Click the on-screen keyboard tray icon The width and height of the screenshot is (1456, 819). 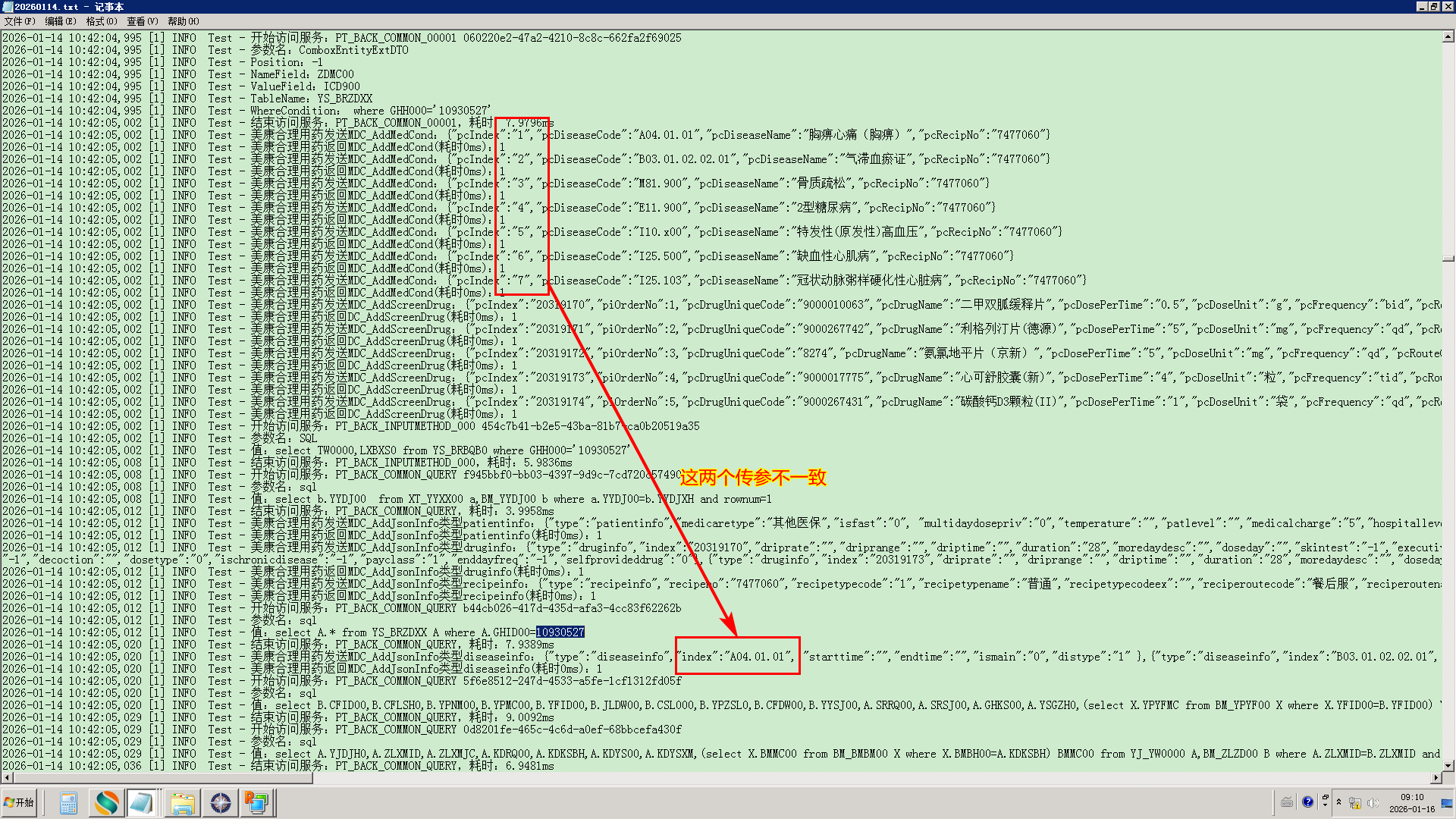click(x=1287, y=802)
